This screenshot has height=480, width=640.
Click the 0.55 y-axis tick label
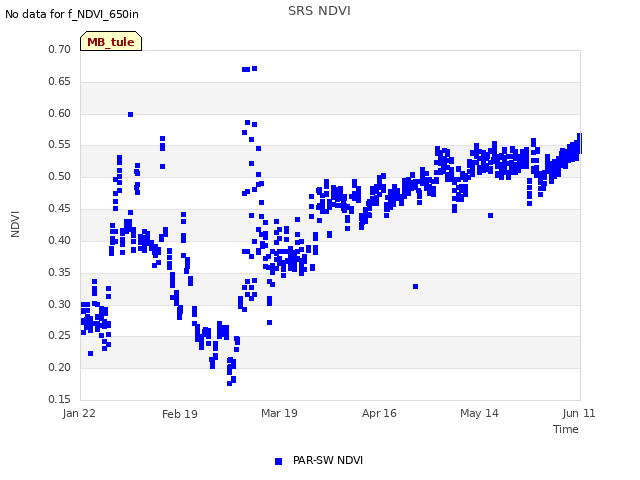click(60, 144)
